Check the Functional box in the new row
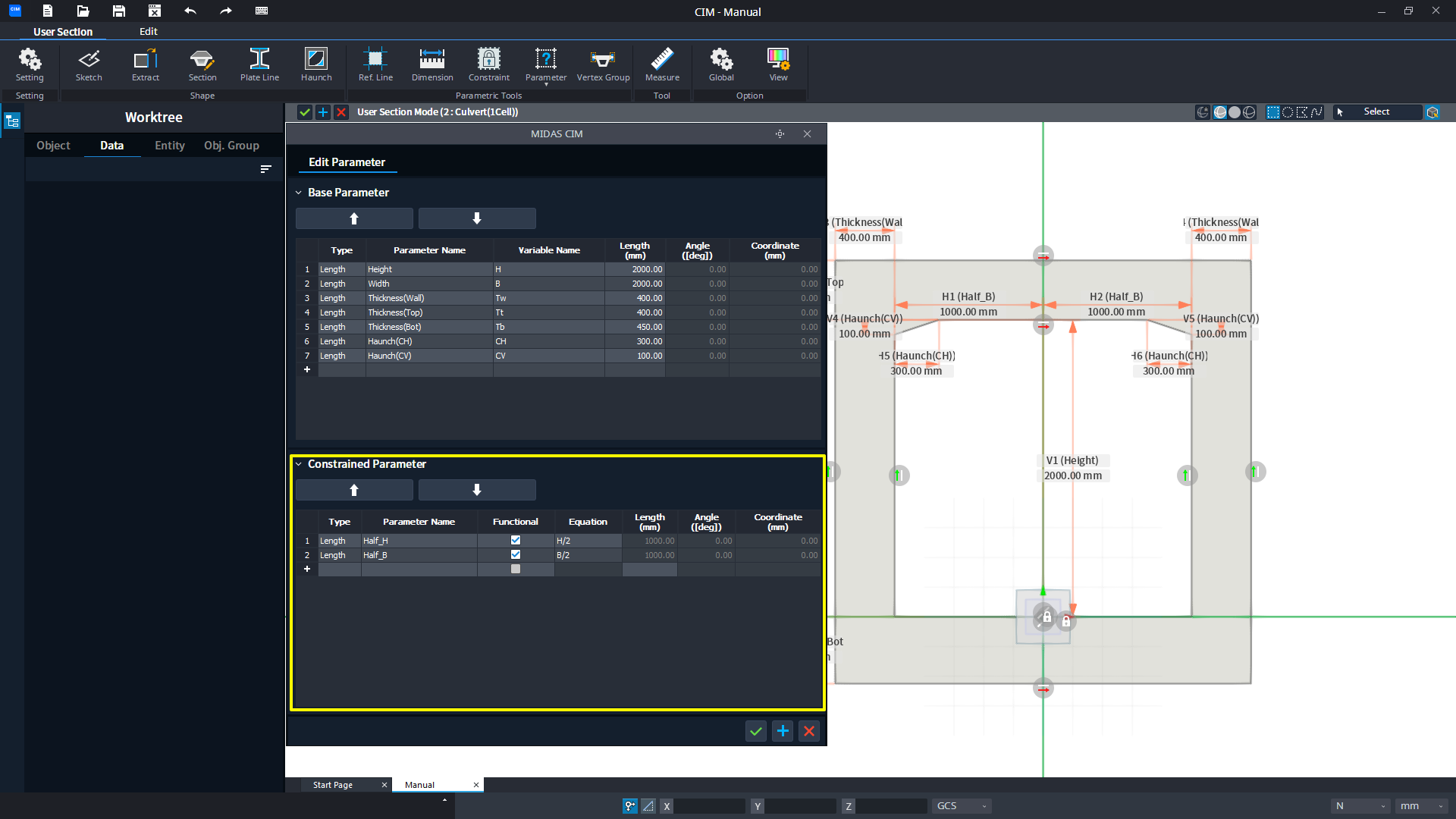The image size is (1456, 819). (516, 569)
